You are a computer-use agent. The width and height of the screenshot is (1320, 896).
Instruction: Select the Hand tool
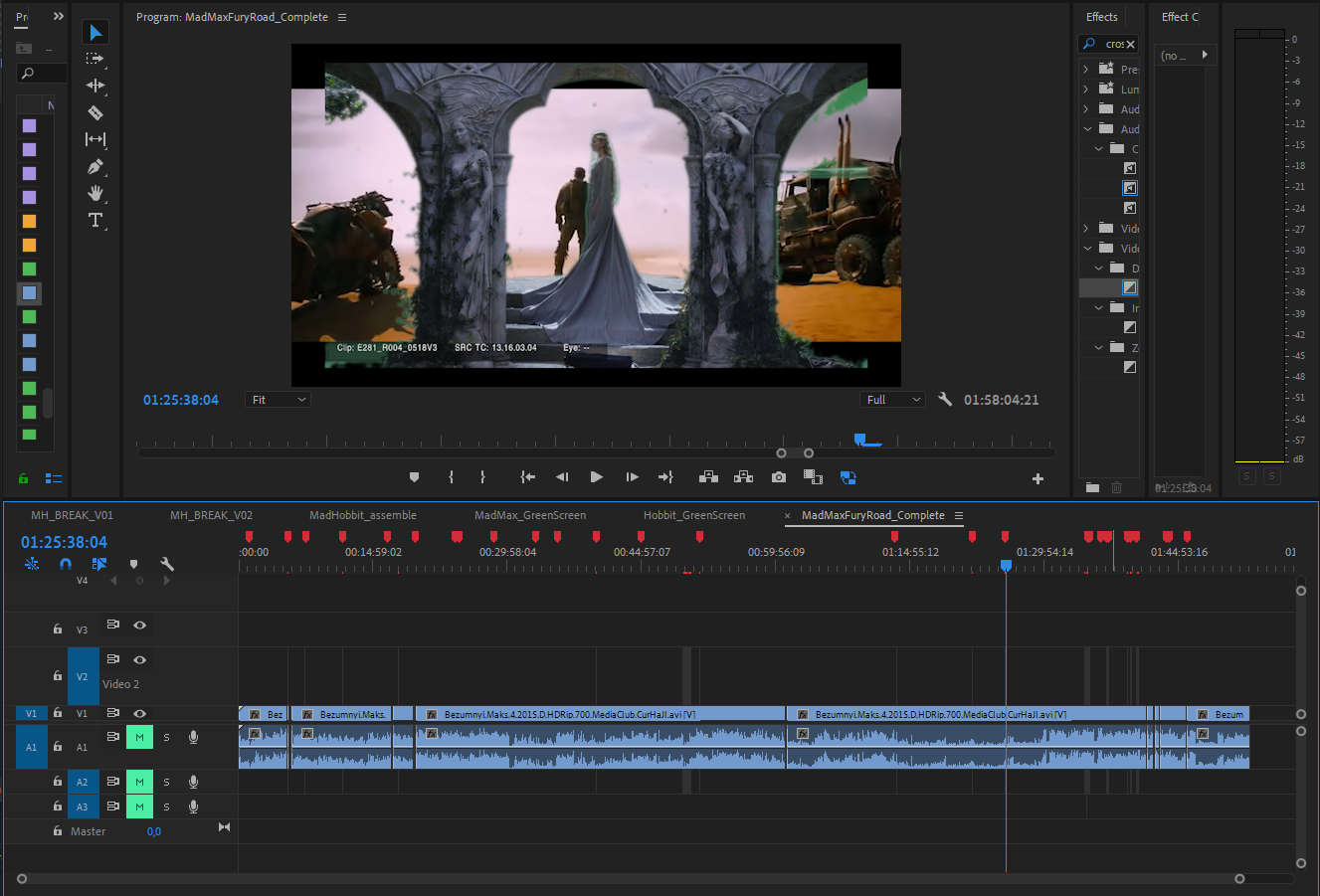click(95, 193)
